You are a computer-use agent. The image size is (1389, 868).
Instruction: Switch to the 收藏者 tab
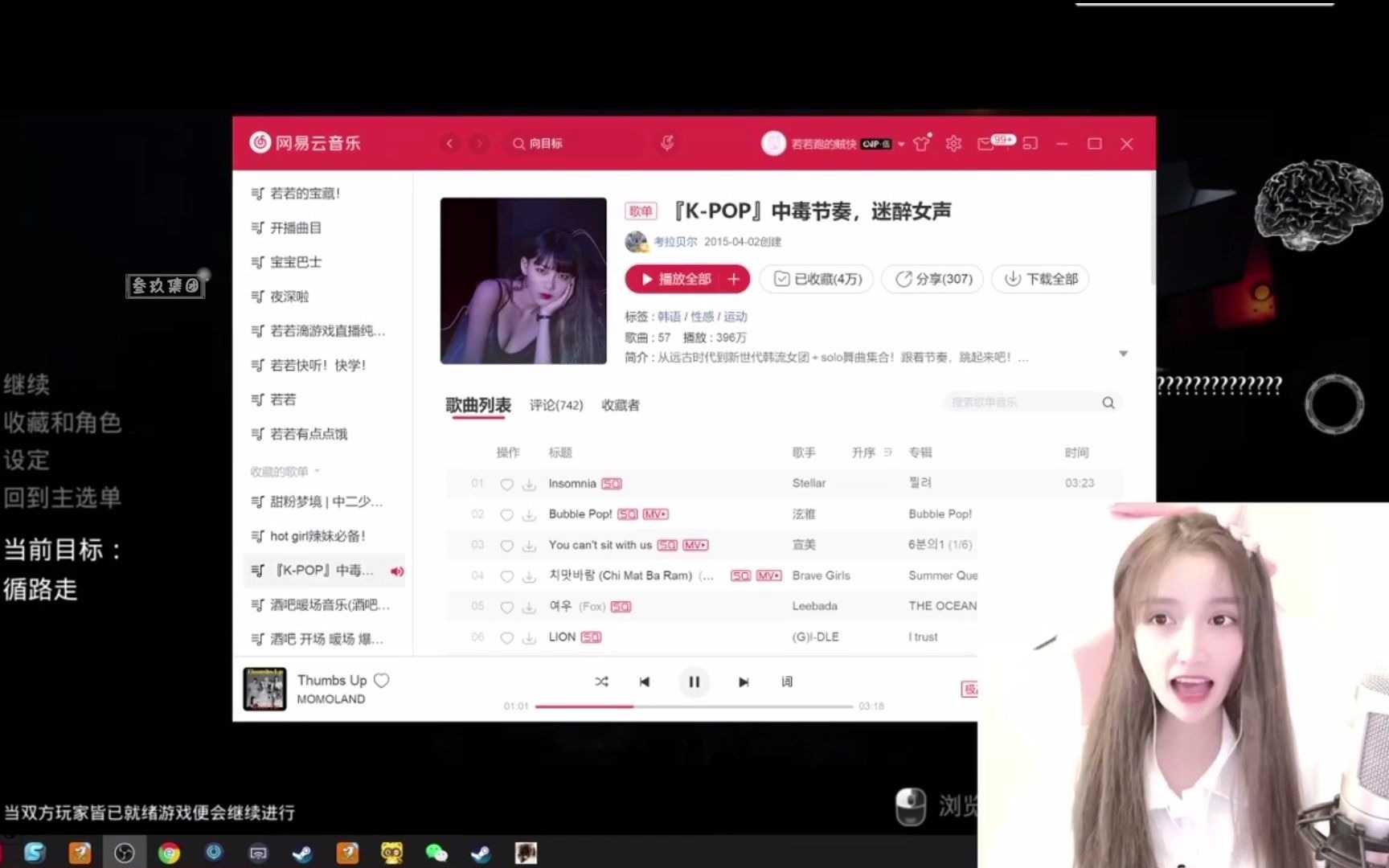tap(621, 405)
